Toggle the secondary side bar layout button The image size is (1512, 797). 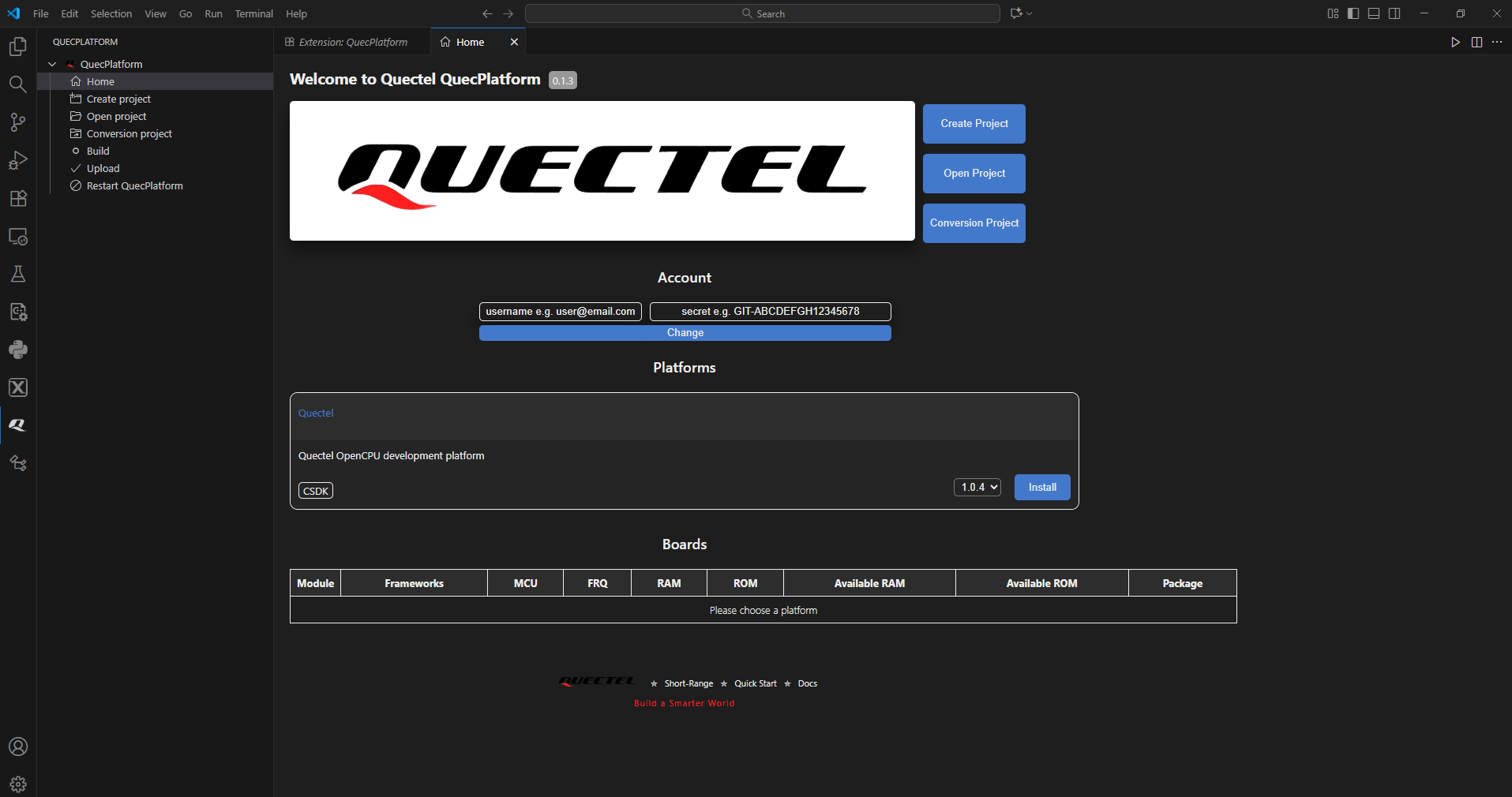pyautogui.click(x=1394, y=13)
